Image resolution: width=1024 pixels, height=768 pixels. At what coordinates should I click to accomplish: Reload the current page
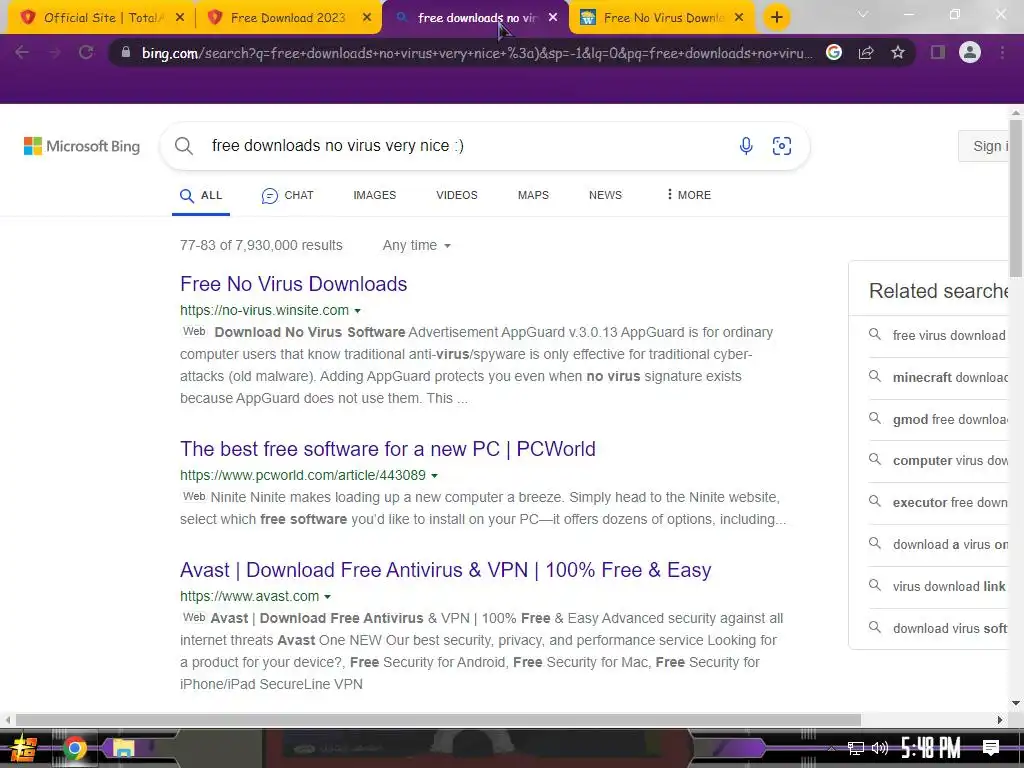[x=86, y=52]
